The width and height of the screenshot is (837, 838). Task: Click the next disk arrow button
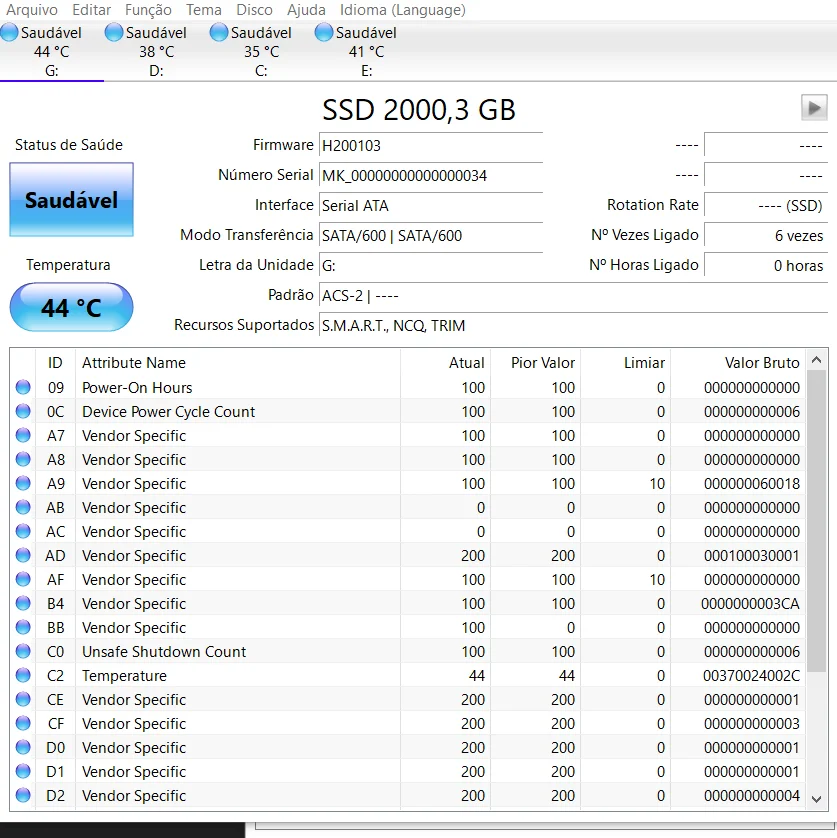click(x=814, y=108)
